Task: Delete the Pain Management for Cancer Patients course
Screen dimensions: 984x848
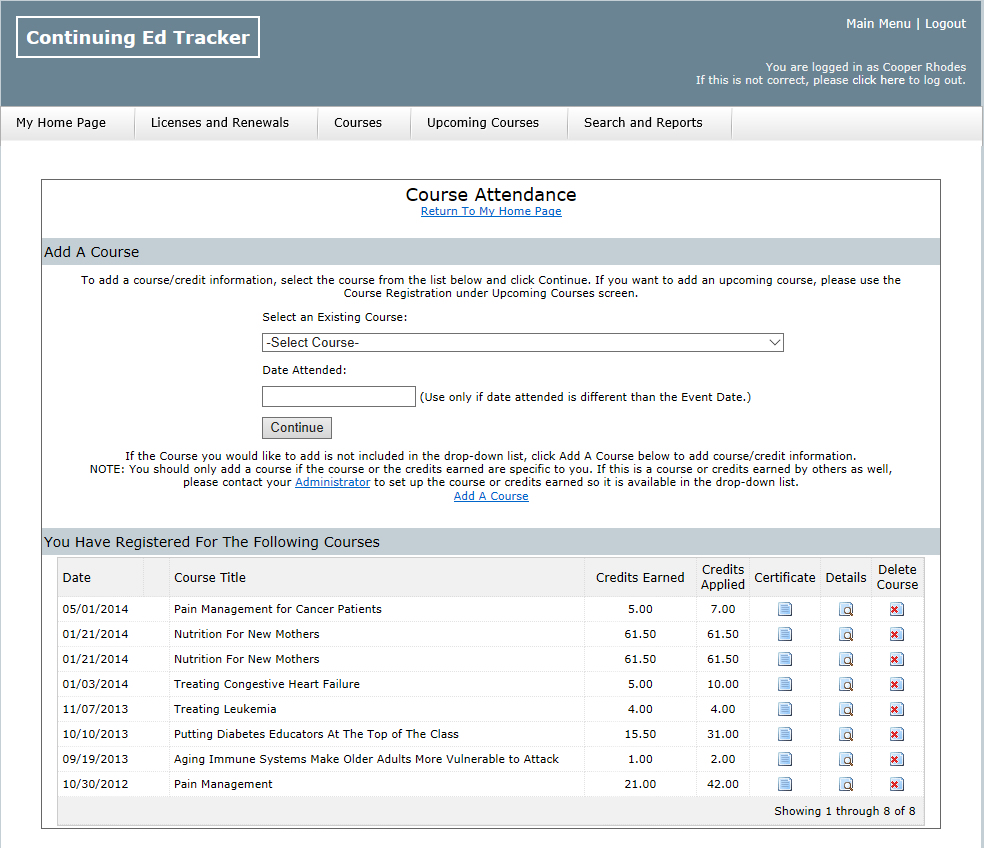Action: [x=896, y=609]
